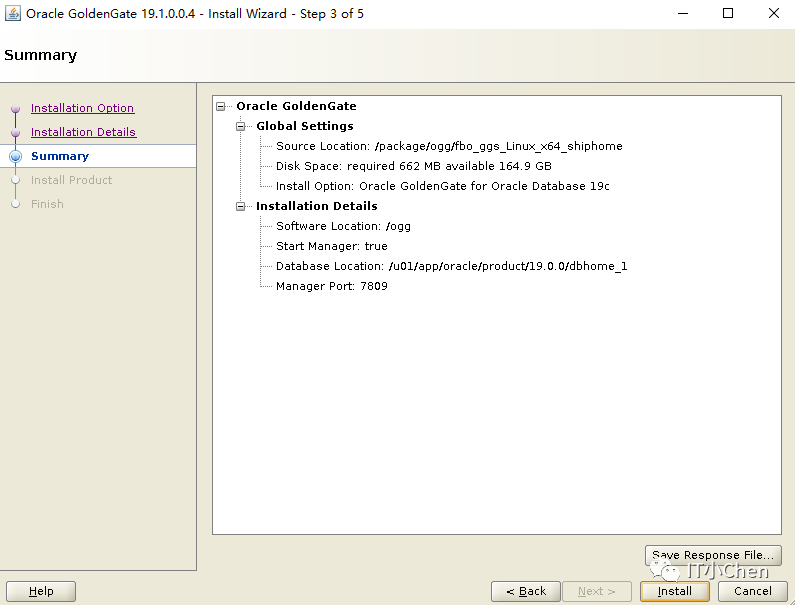Minimize the Install Wizard window
Image resolution: width=795 pixels, height=605 pixels.
click(x=683, y=13)
